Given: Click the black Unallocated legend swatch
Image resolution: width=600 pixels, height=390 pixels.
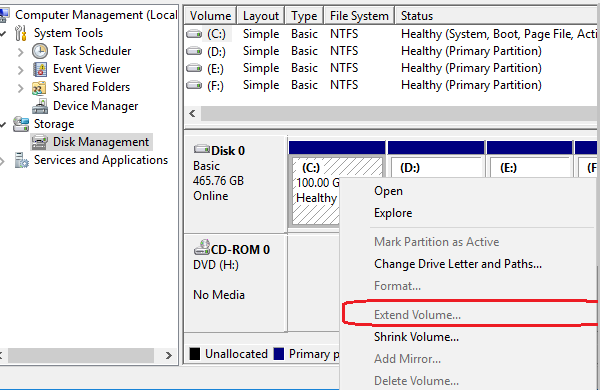Looking at the screenshot, I should coord(195,354).
